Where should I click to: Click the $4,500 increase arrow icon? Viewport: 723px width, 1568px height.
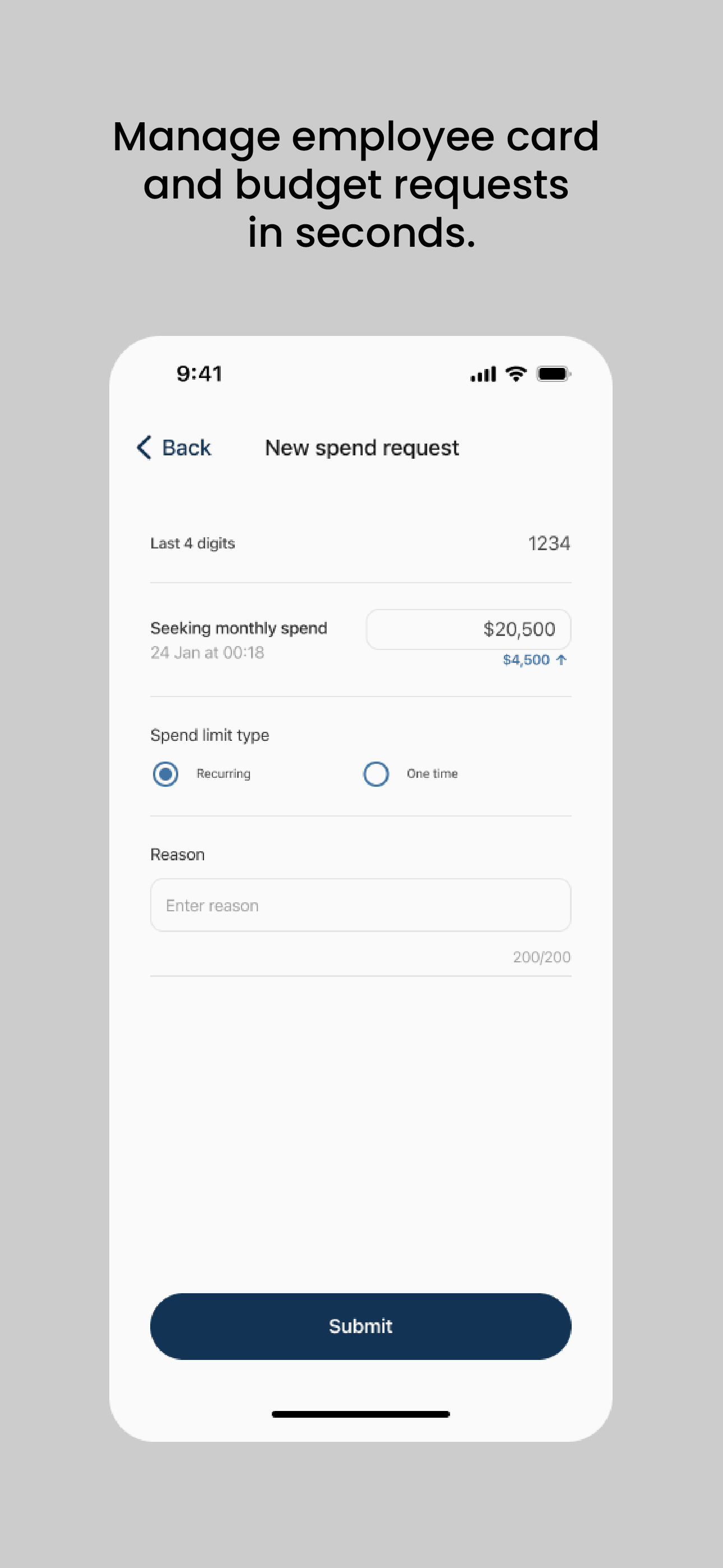click(561, 660)
